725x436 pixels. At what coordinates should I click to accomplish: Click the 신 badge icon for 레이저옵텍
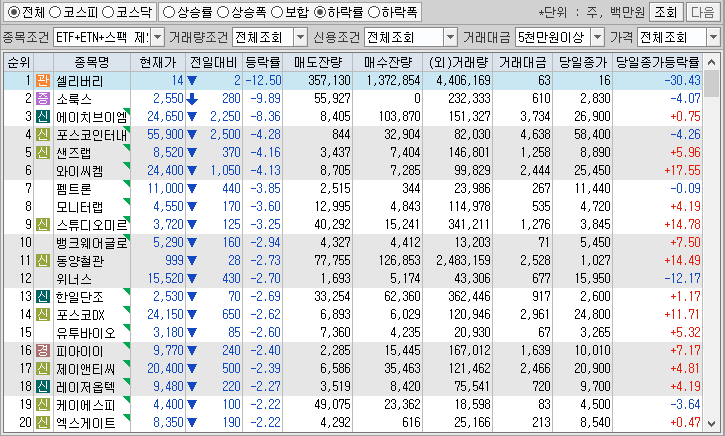pos(43,387)
